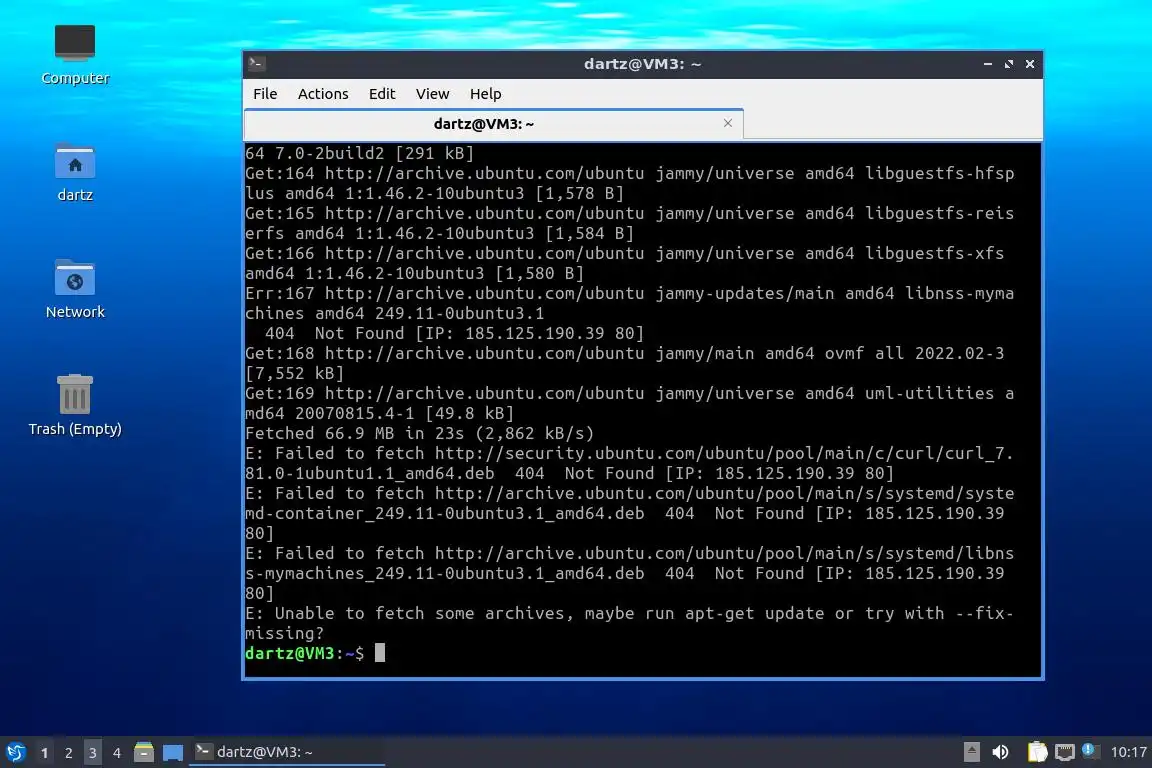Image resolution: width=1152 pixels, height=768 pixels.
Task: Launch file manager from taskbar quick-launch
Action: [x=144, y=752]
